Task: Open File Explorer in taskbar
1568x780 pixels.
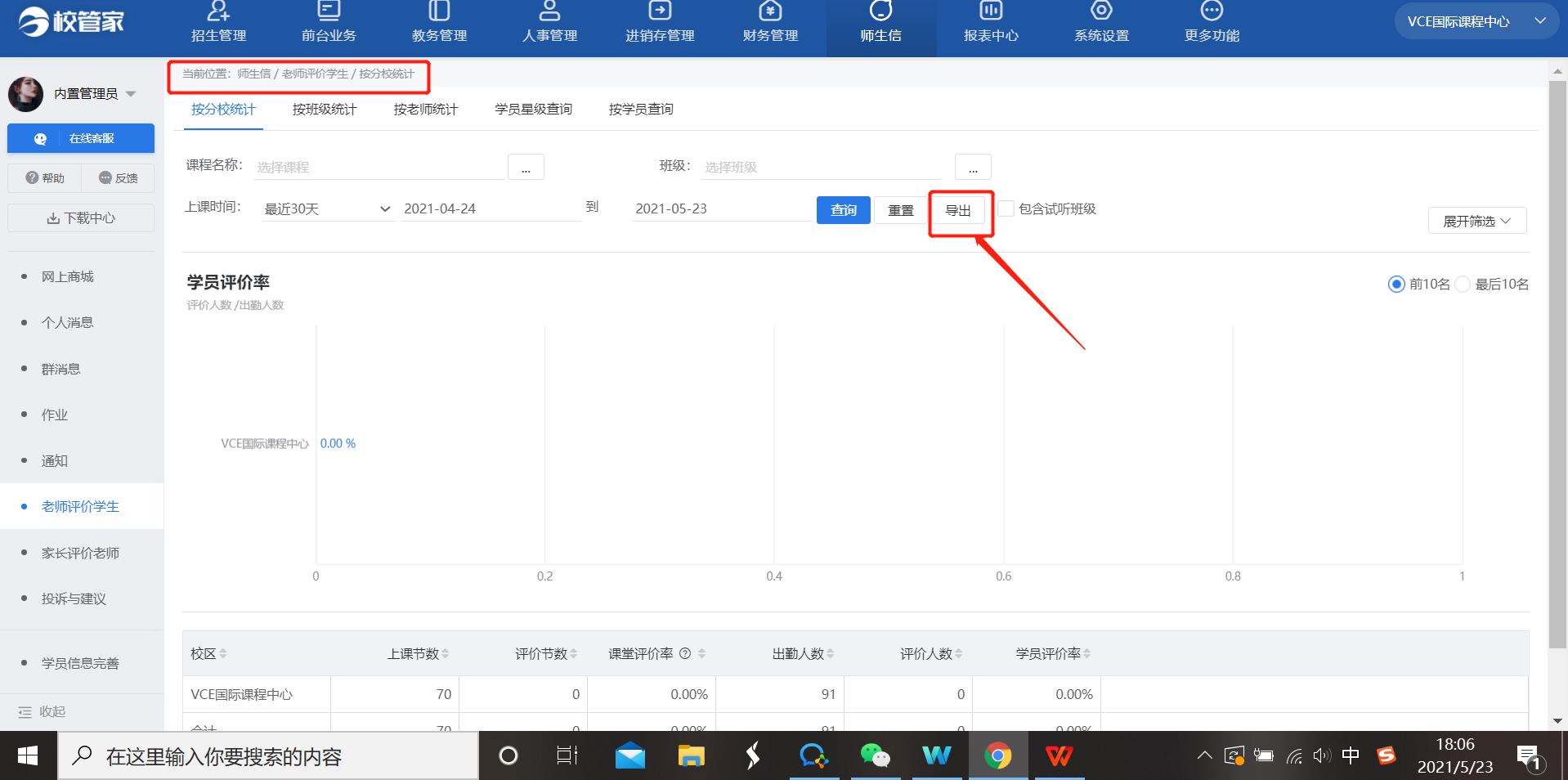Action: click(x=692, y=755)
